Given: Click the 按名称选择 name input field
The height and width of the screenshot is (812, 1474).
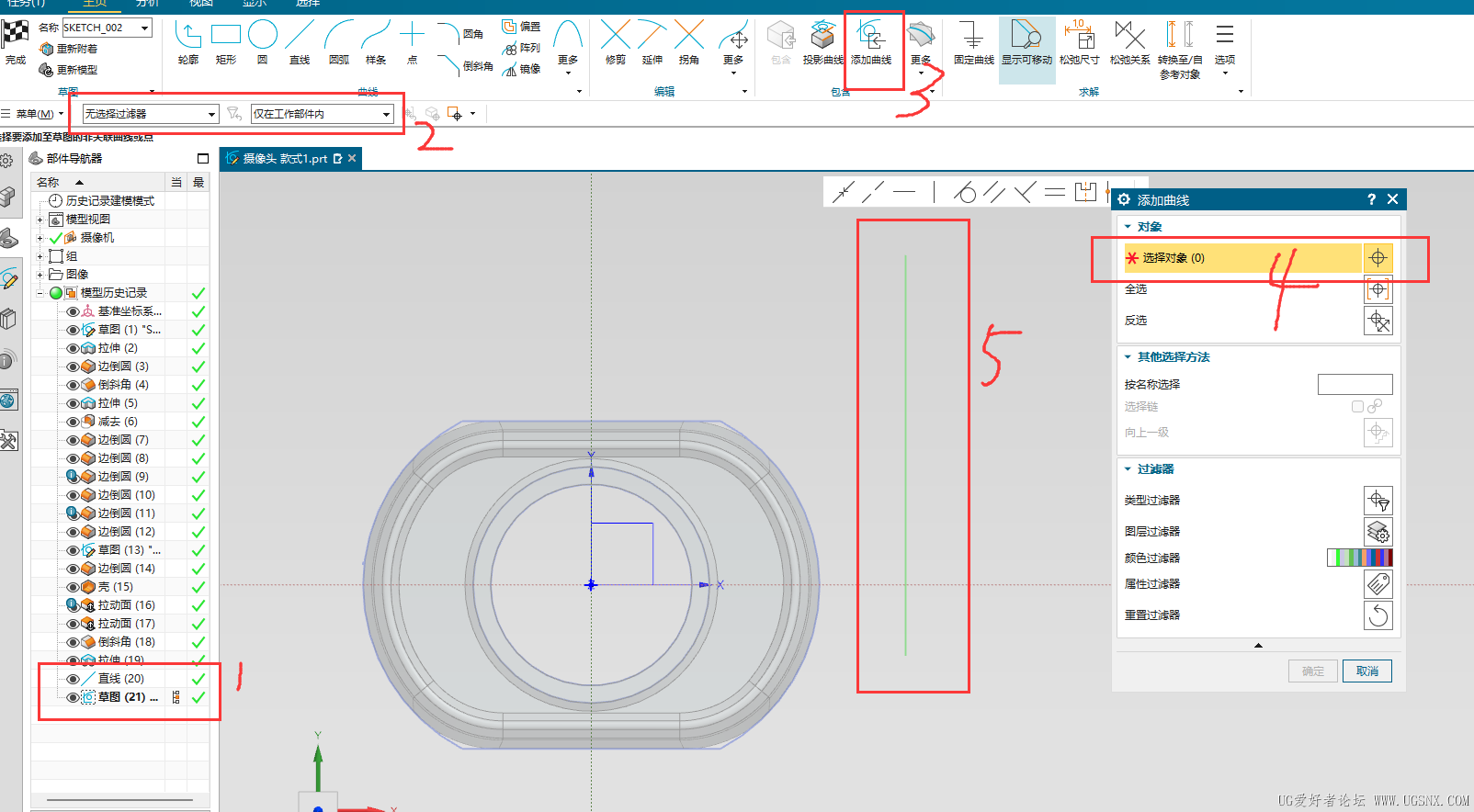Looking at the screenshot, I should tap(1355, 384).
